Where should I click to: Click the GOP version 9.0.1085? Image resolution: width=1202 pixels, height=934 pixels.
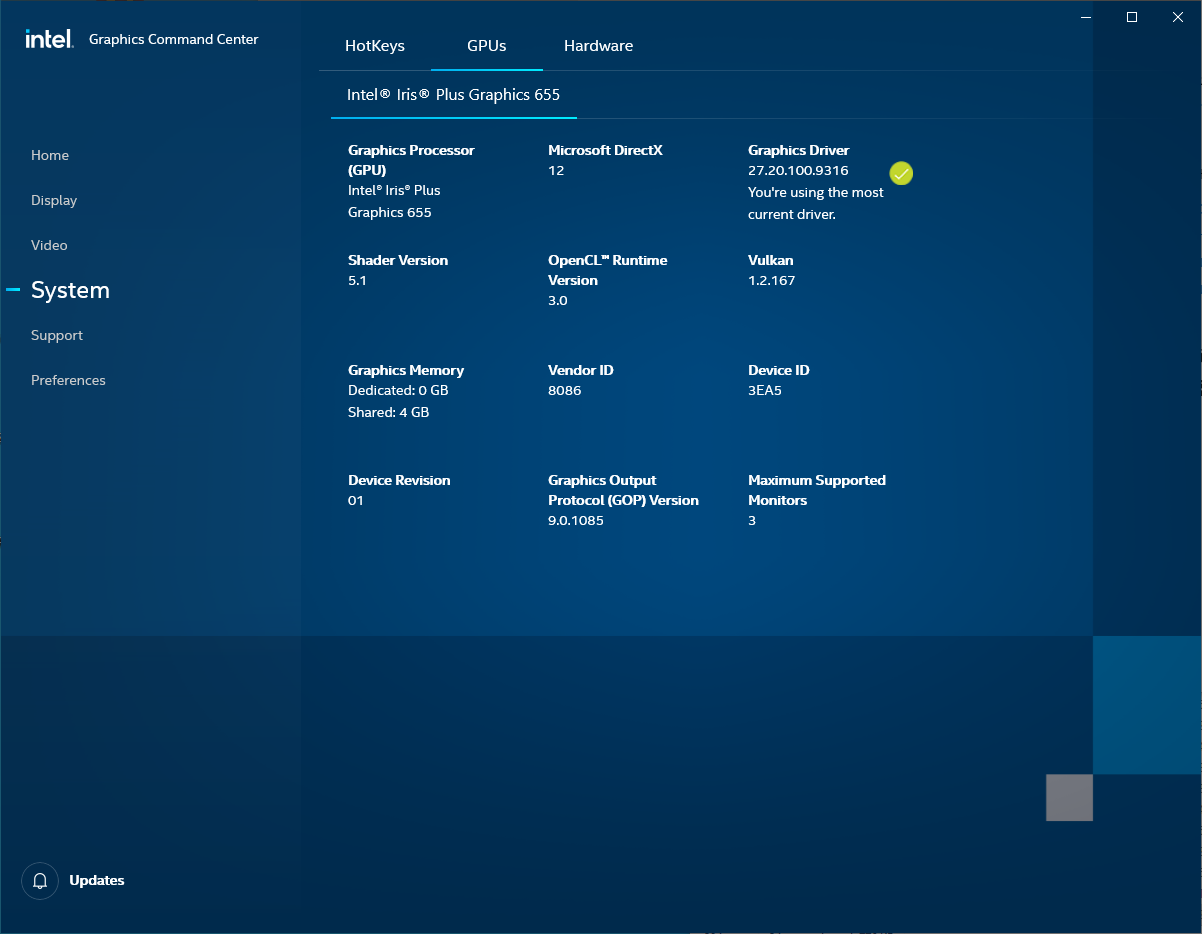[x=576, y=521]
